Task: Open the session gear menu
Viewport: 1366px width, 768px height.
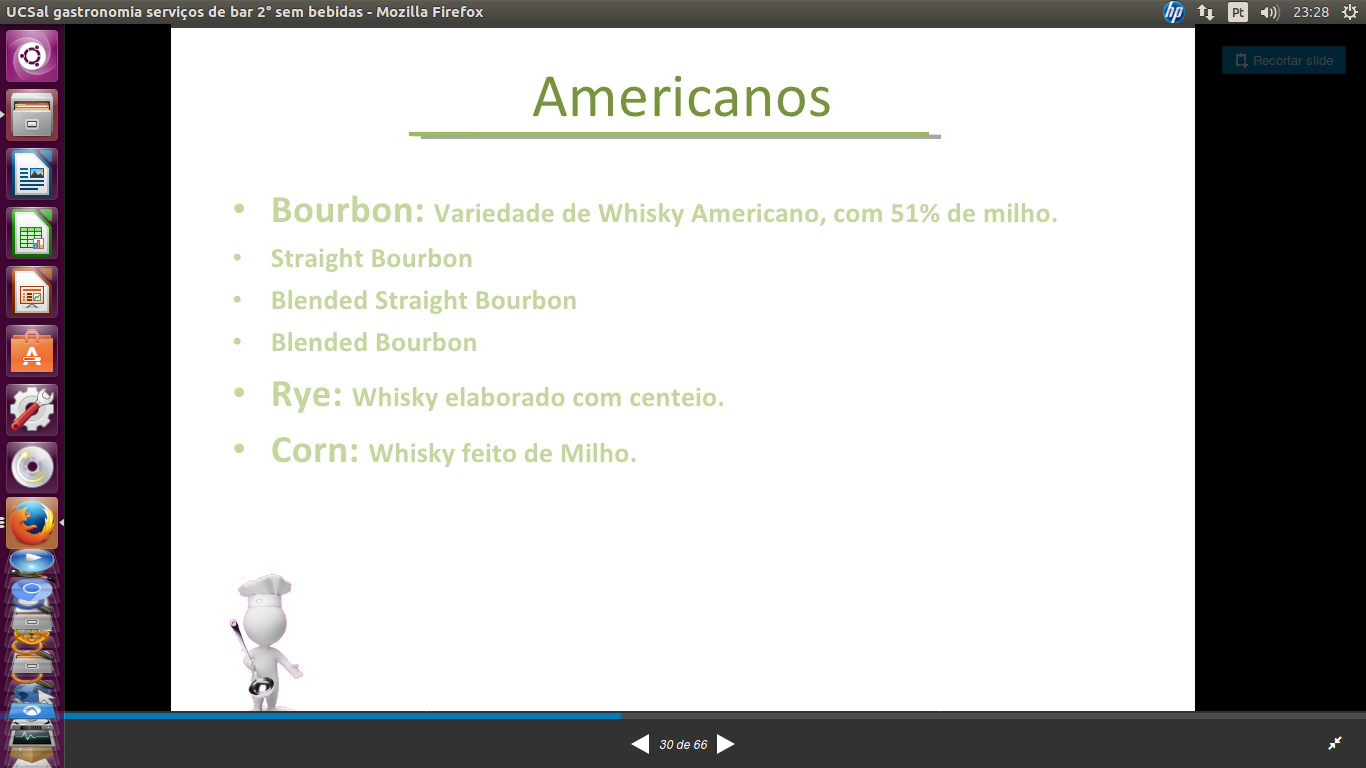Action: coord(1350,12)
